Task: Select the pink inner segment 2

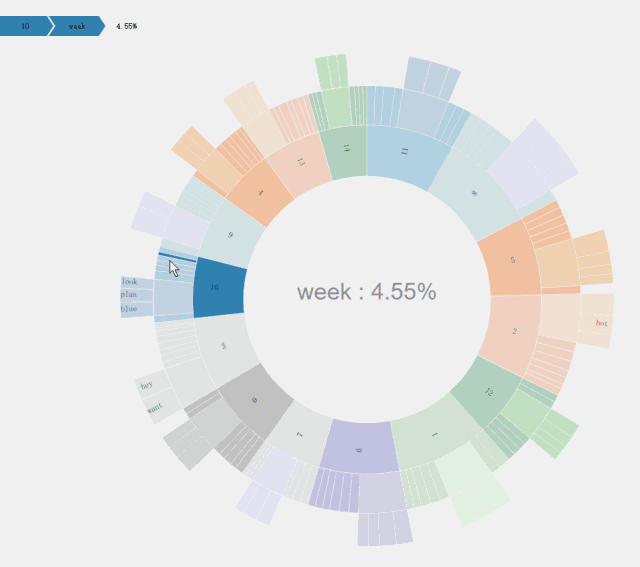Action: tap(513, 330)
